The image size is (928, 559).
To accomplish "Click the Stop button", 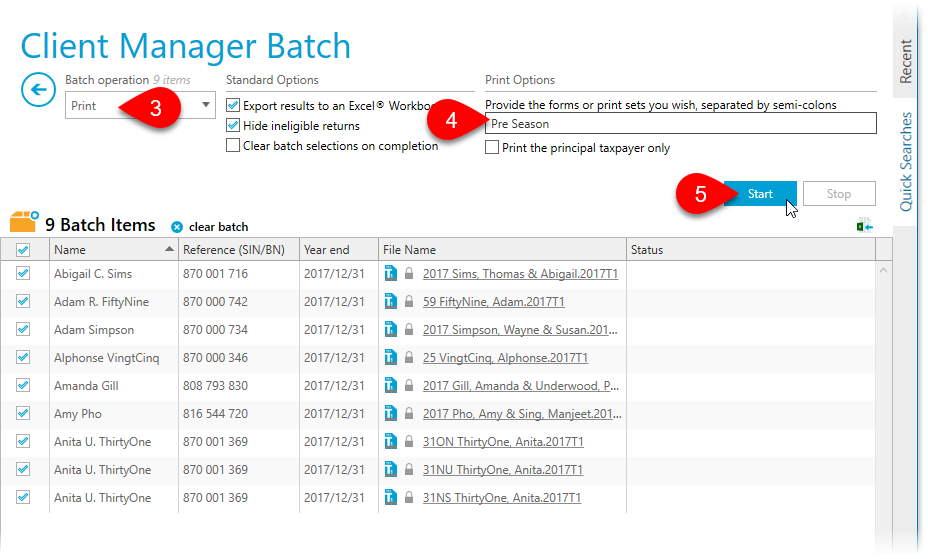I will point(839,194).
